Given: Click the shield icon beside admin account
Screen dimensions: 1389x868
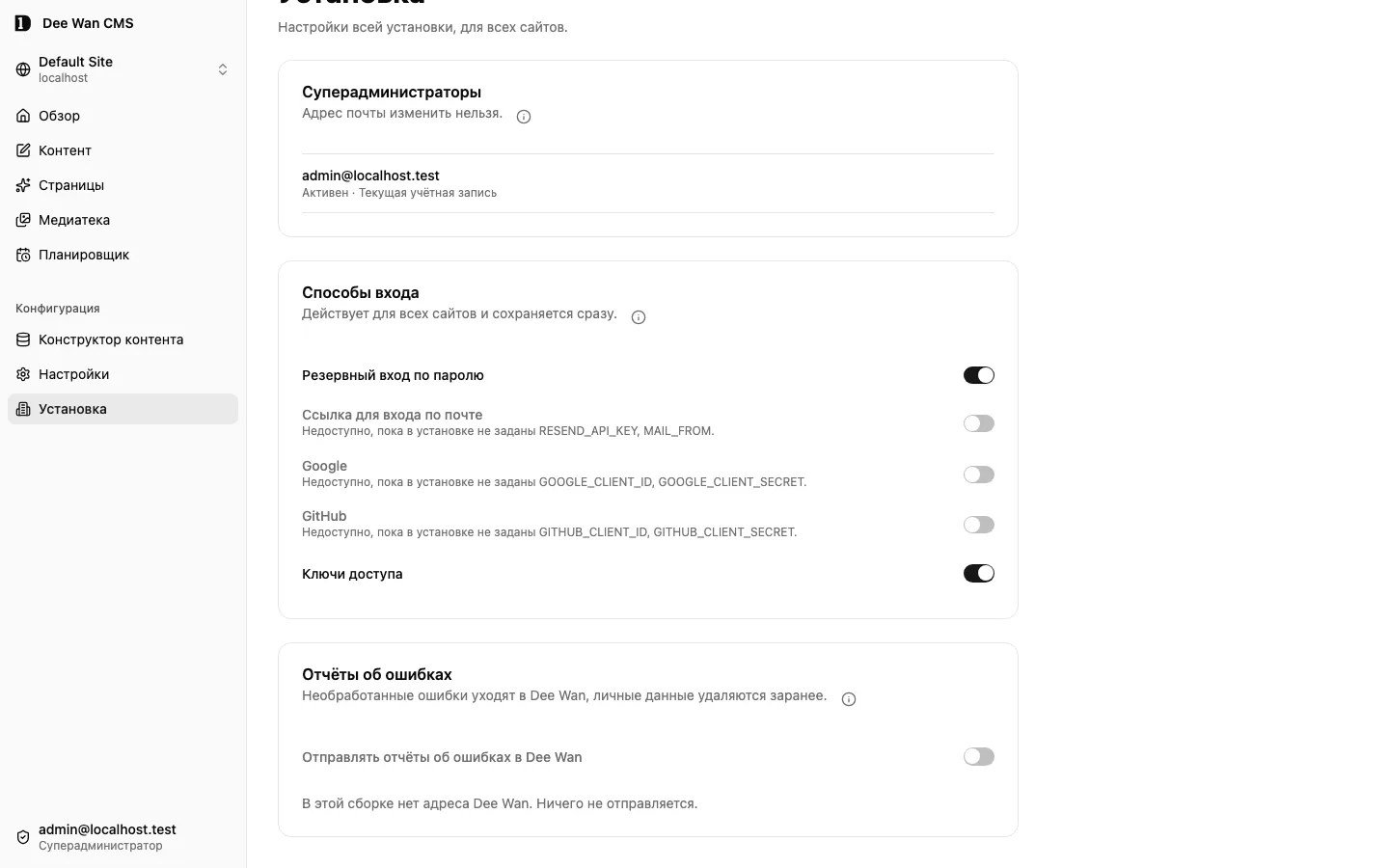Looking at the screenshot, I should tap(23, 837).
